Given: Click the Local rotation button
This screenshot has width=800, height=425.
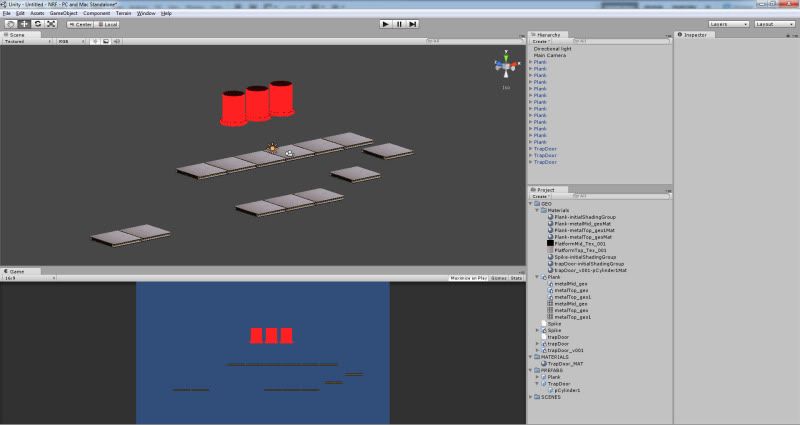Looking at the screenshot, I should (107, 23).
